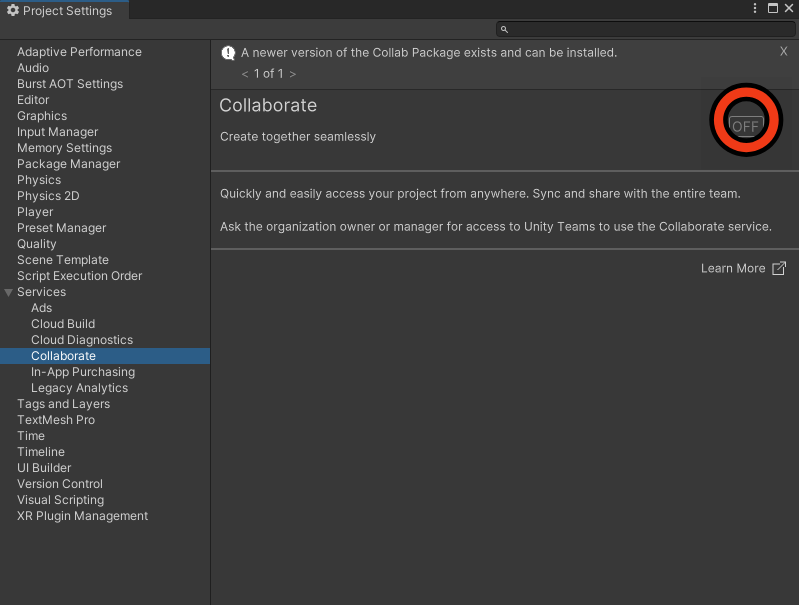The width and height of the screenshot is (799, 605).
Task: Open Graphics settings
Action: pos(42,116)
